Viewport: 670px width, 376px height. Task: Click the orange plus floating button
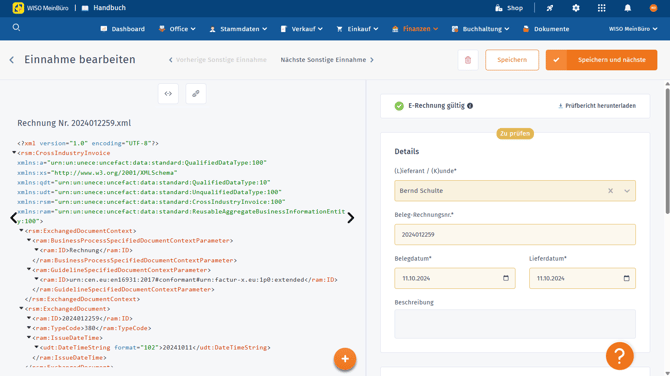345,359
